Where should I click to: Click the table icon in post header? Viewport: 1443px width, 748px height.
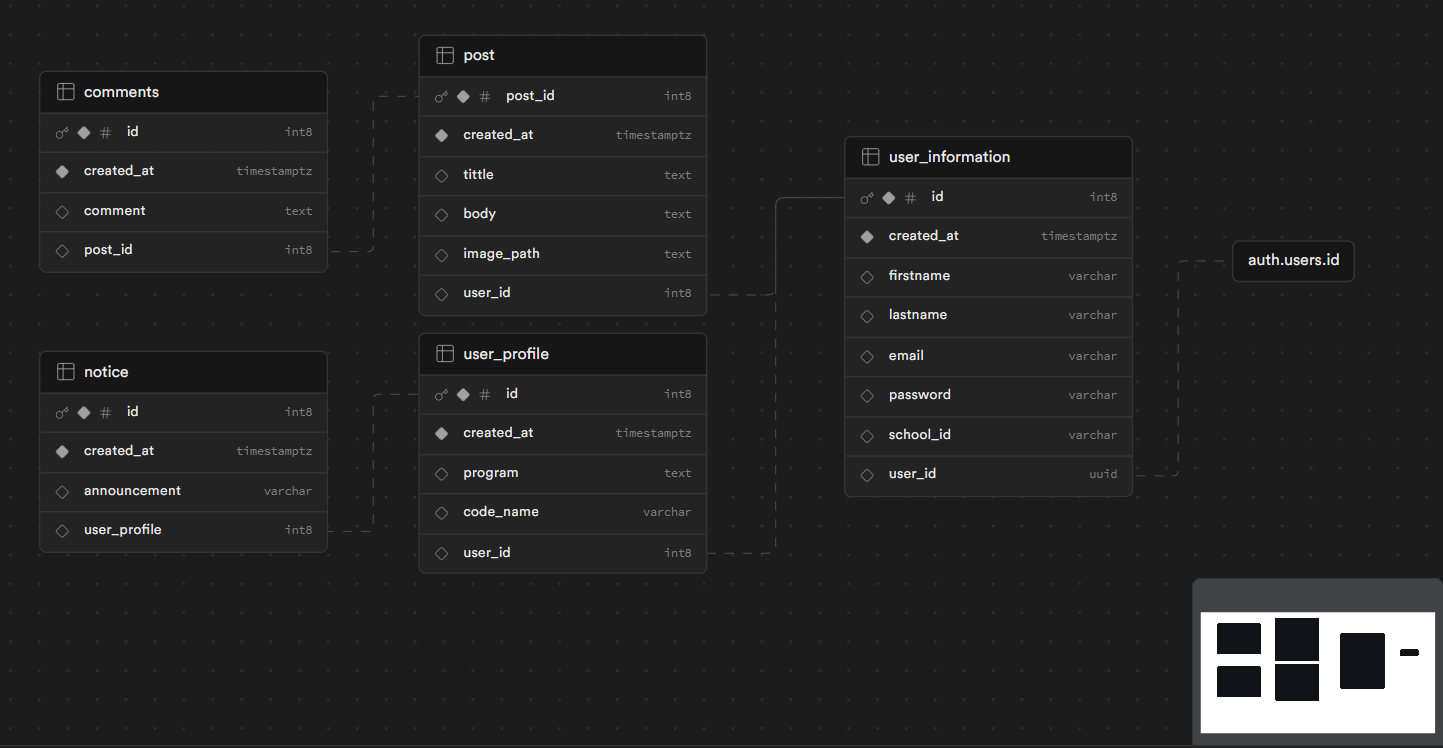[x=445, y=55]
